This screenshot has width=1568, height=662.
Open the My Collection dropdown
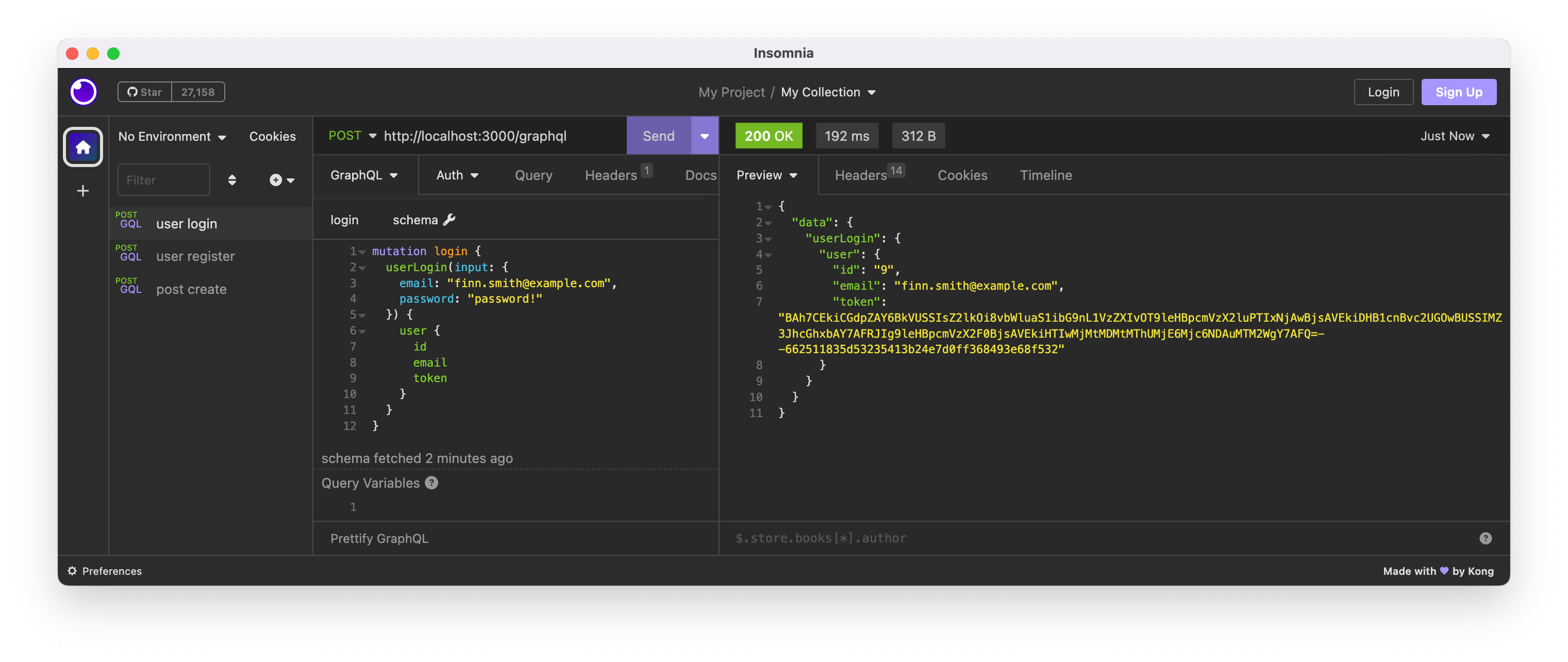pyautogui.click(x=828, y=92)
